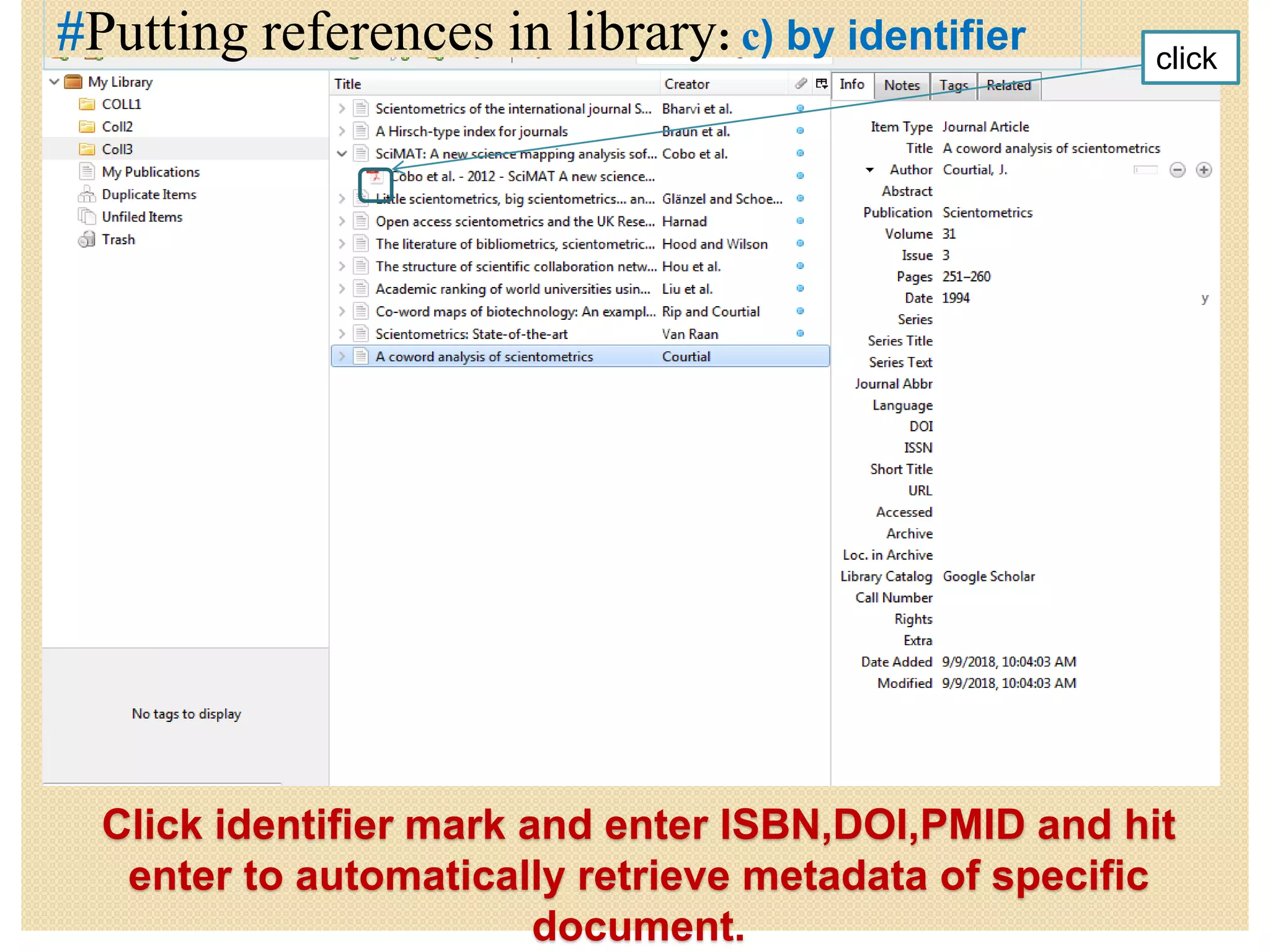The height and width of the screenshot is (952, 1270).
Task: Click attachment dot for Van Raan row
Action: [801, 333]
